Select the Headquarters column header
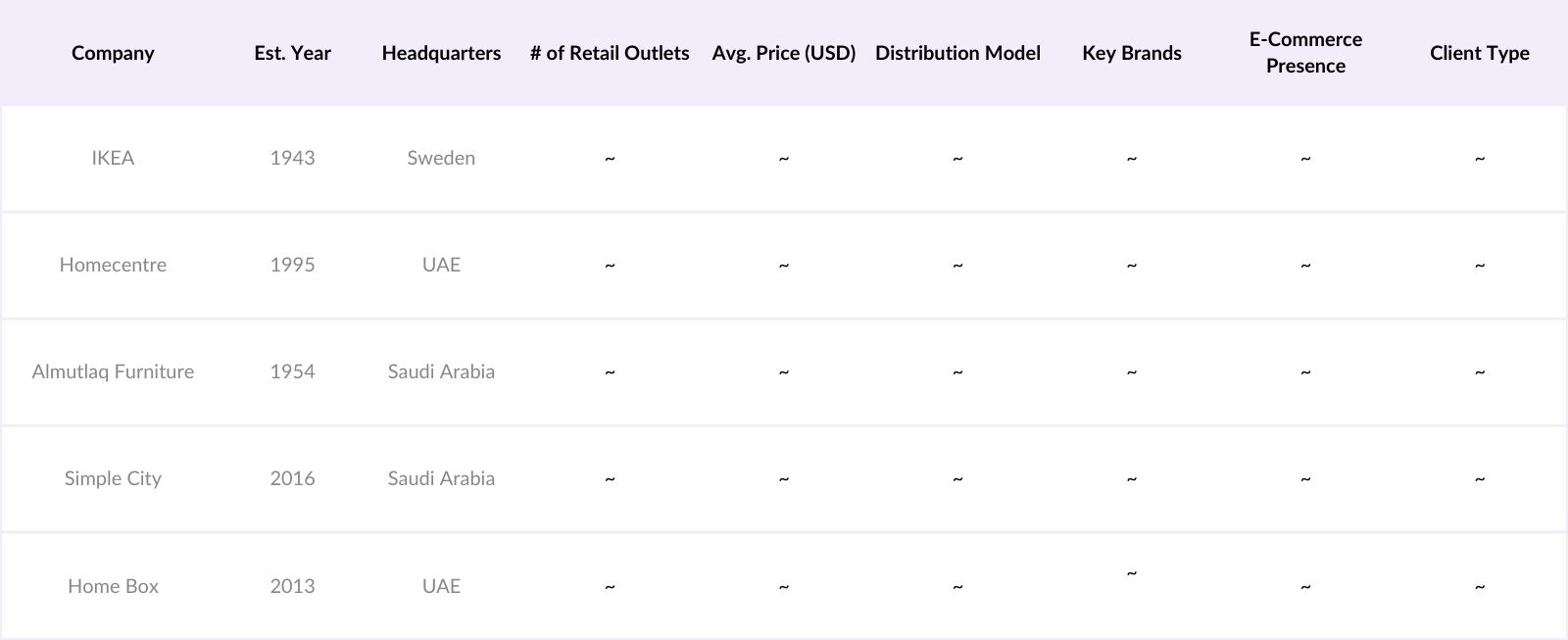Viewport: 1568px width, 640px height. tap(441, 53)
